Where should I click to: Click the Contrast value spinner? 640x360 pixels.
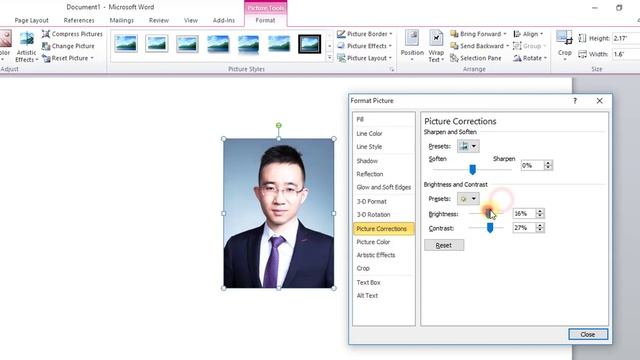540,228
